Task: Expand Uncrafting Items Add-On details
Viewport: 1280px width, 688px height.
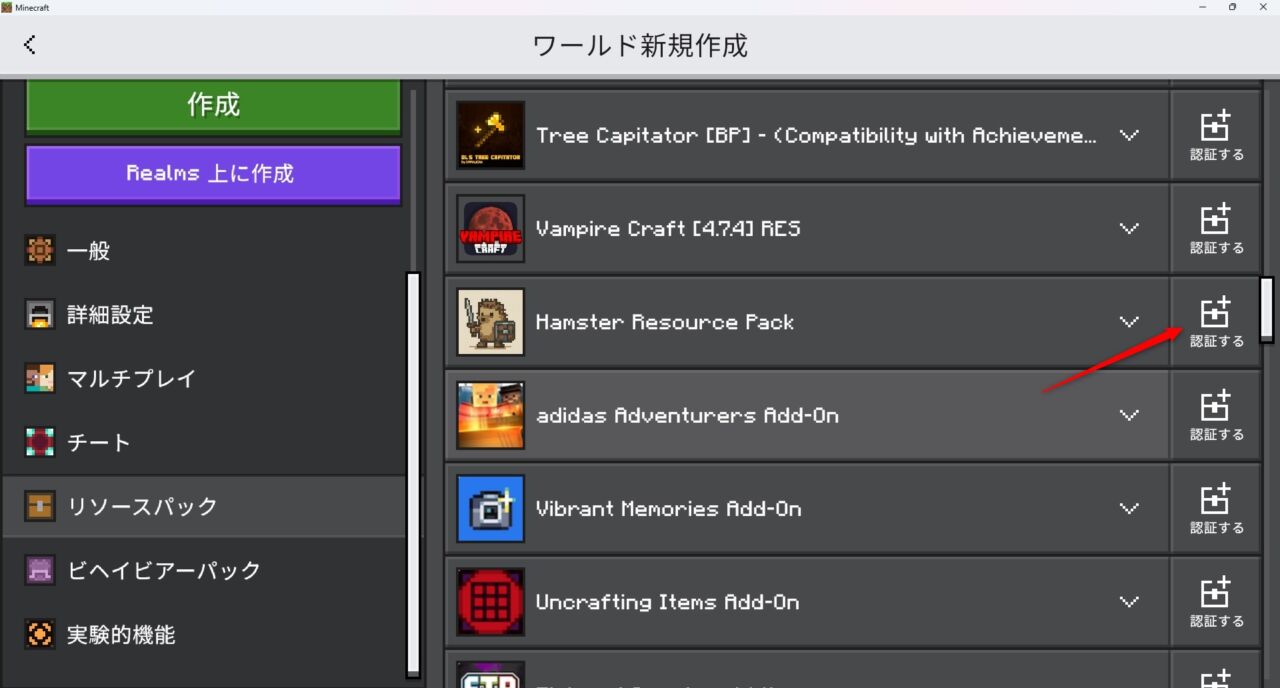Action: click(x=1129, y=602)
